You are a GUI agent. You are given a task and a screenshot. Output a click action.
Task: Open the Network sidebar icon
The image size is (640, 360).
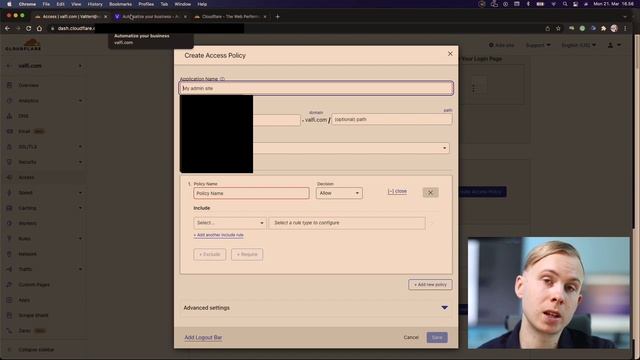tap(9, 254)
